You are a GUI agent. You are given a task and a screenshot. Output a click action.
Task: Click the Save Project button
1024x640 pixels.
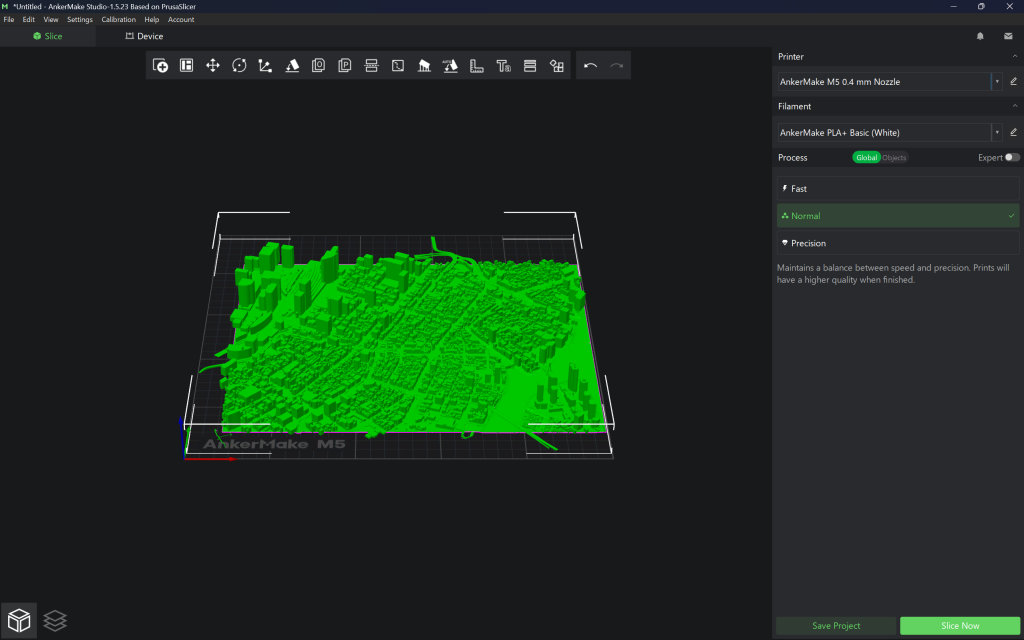[835, 626]
